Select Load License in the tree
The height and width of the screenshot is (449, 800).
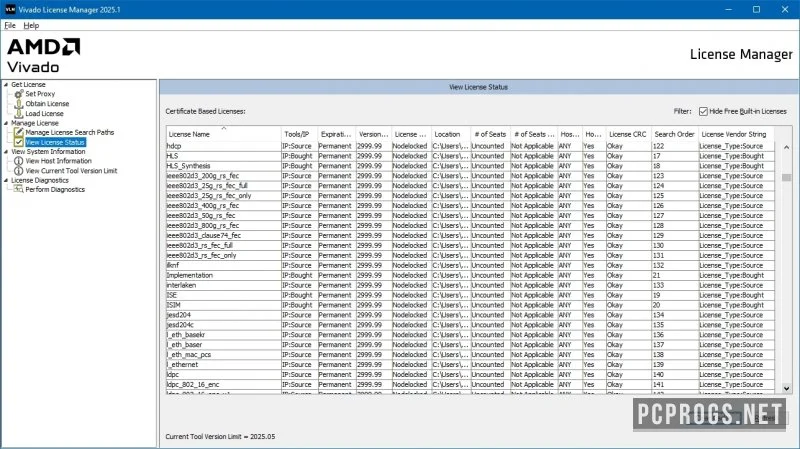click(44, 113)
